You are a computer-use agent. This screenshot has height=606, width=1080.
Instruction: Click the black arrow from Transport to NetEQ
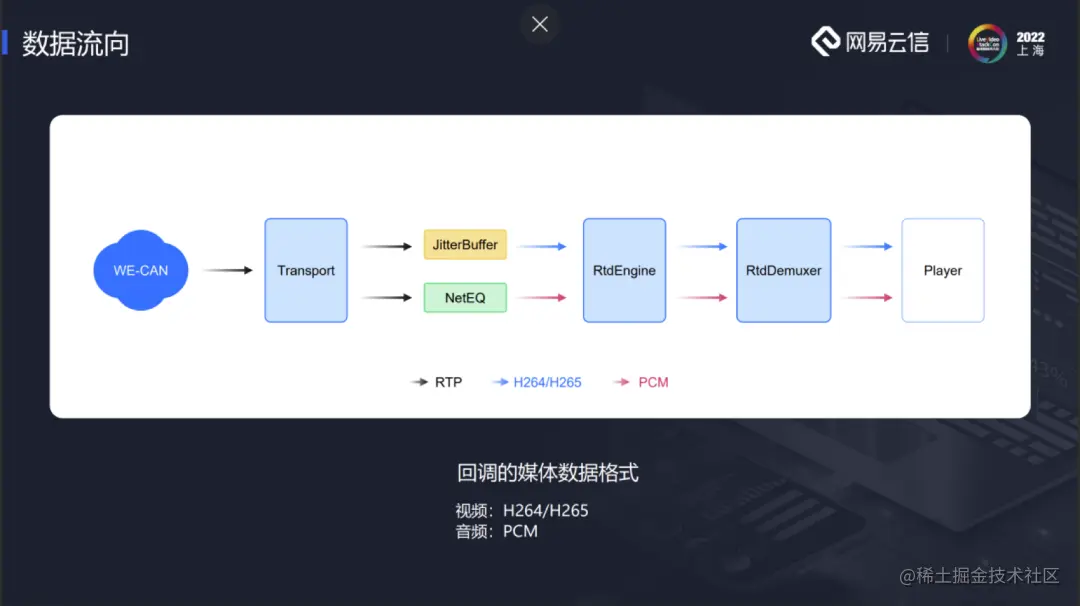point(387,297)
